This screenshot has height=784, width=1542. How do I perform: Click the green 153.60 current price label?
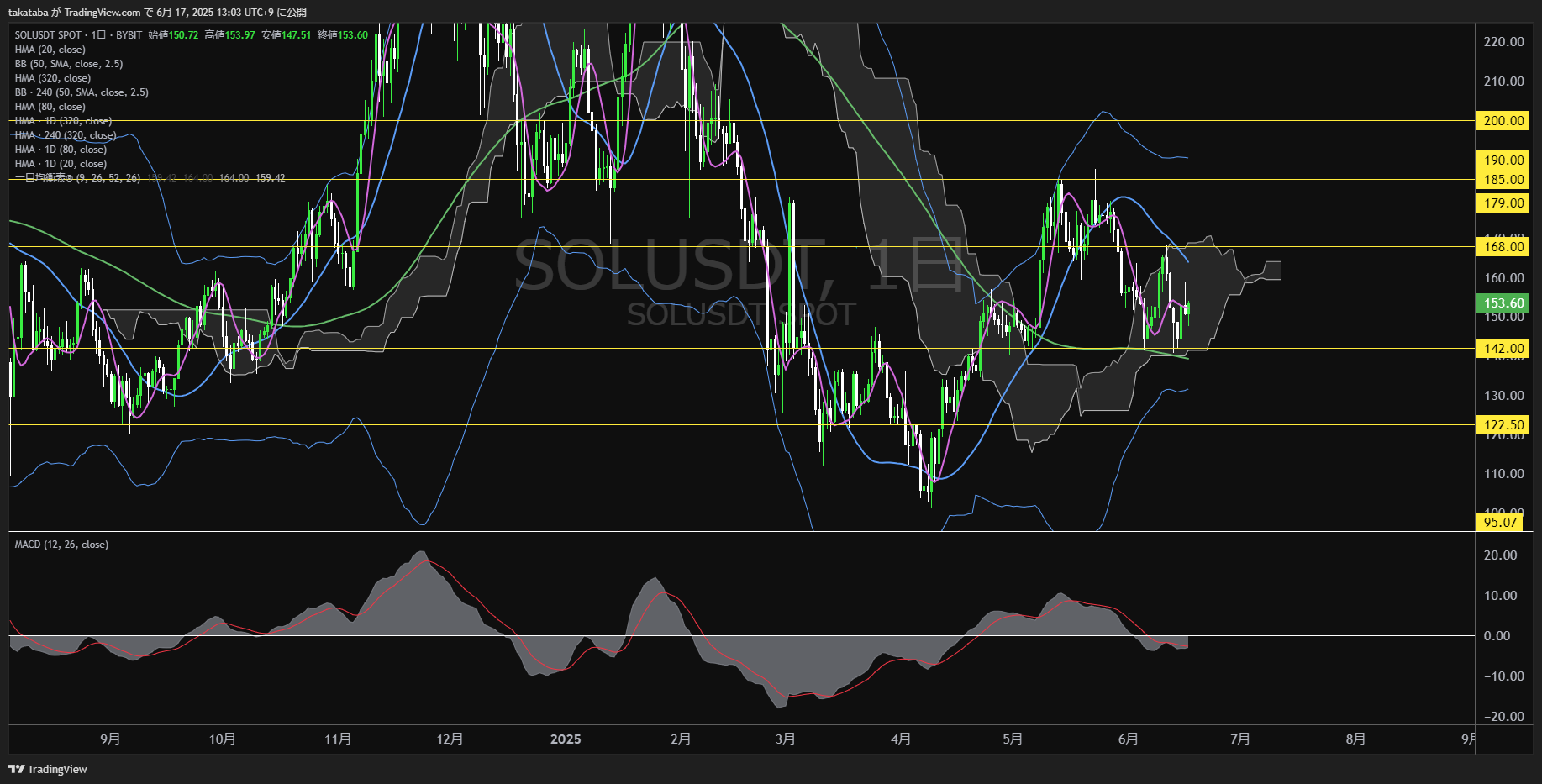point(1503,303)
